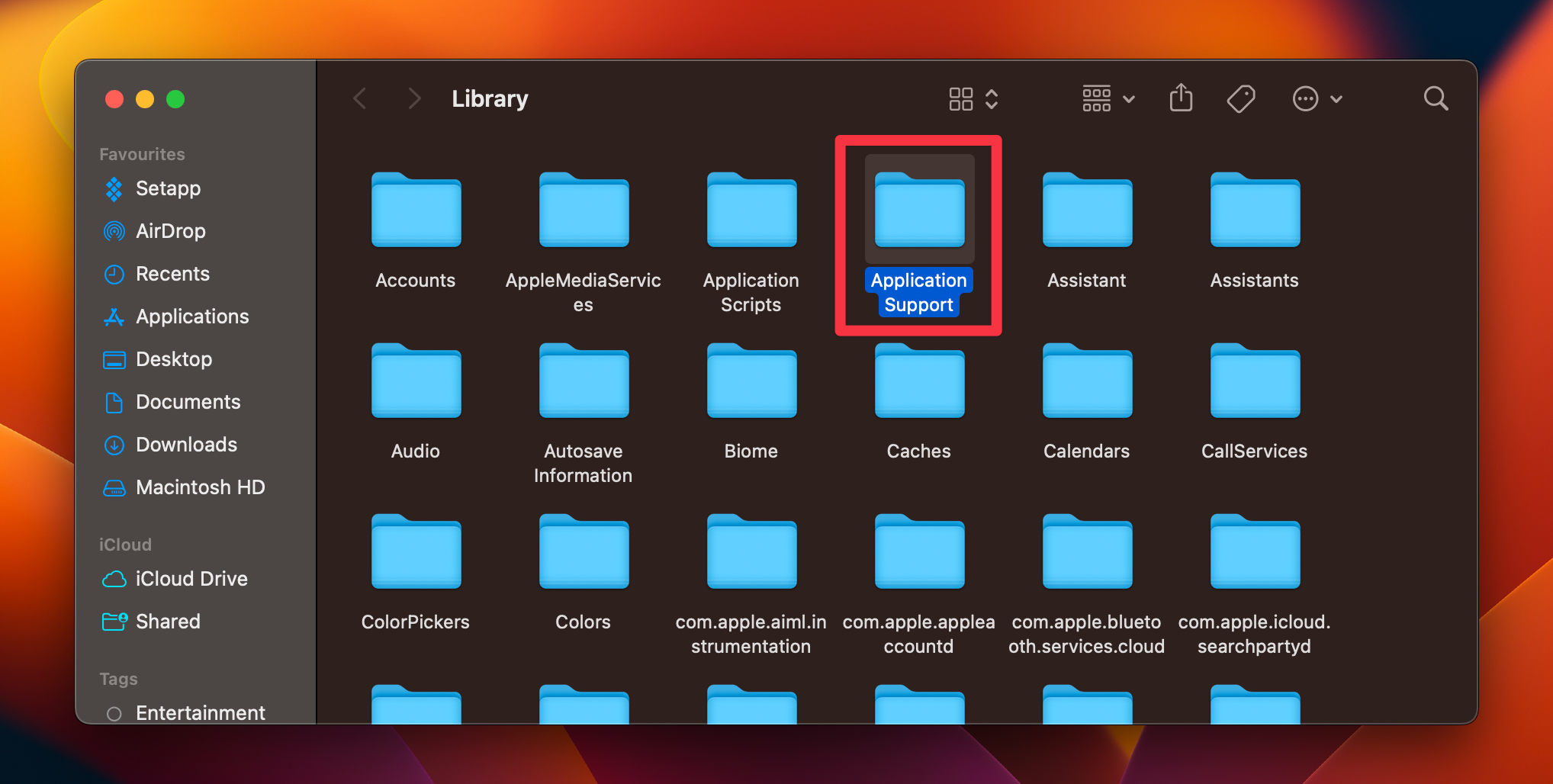Open Search from the magnifying glass icon

(x=1436, y=98)
